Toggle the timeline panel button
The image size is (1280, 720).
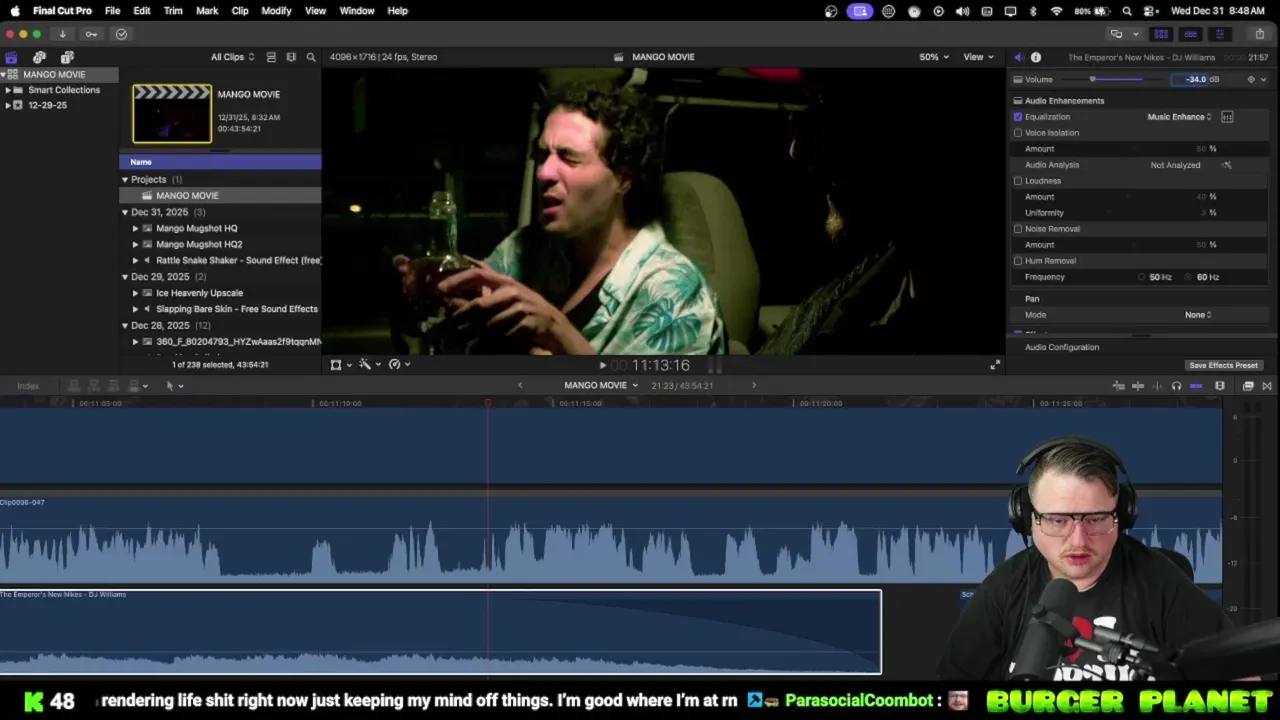point(1190,34)
